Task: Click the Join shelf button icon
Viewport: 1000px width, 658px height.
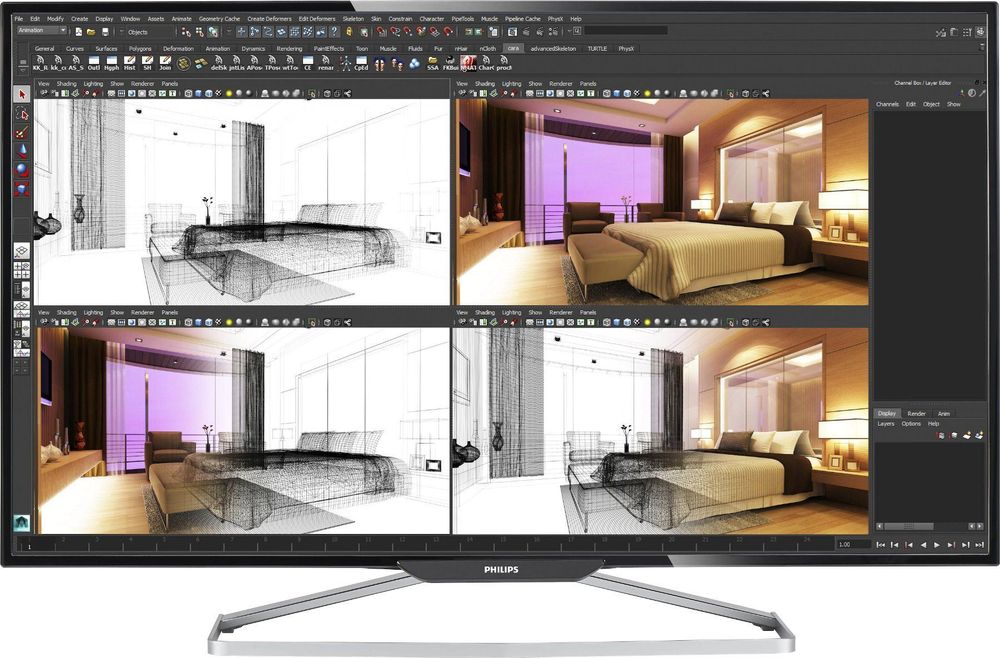Action: tap(164, 62)
